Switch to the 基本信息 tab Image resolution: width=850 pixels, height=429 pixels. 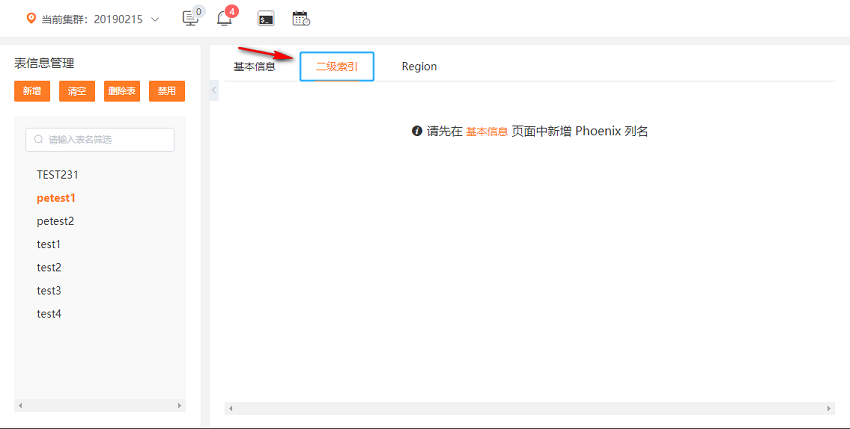(254, 67)
